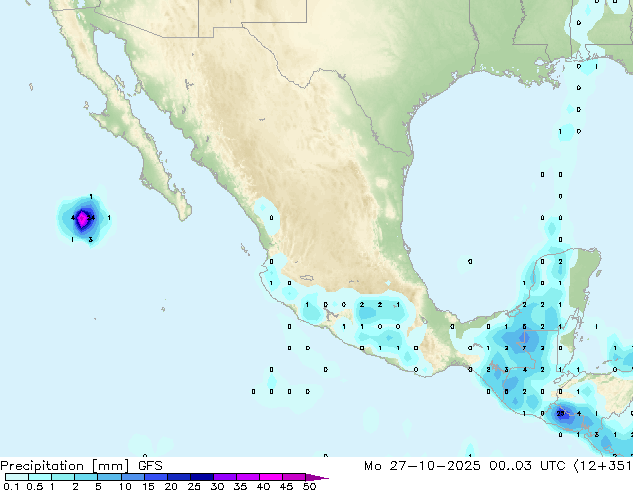
Task: Click the "40" legend scale label
Action: click(263, 486)
